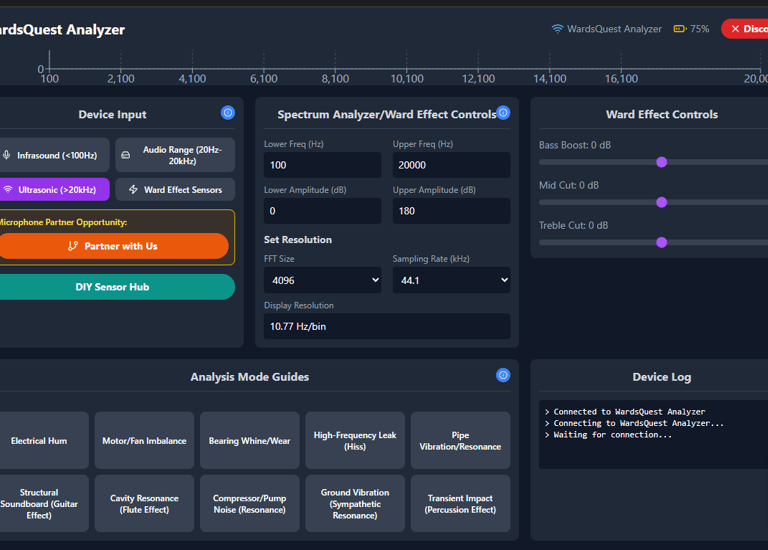Open Cavity Resonance (Flute Effect) guide
The height and width of the screenshot is (550, 768).
[x=144, y=503]
